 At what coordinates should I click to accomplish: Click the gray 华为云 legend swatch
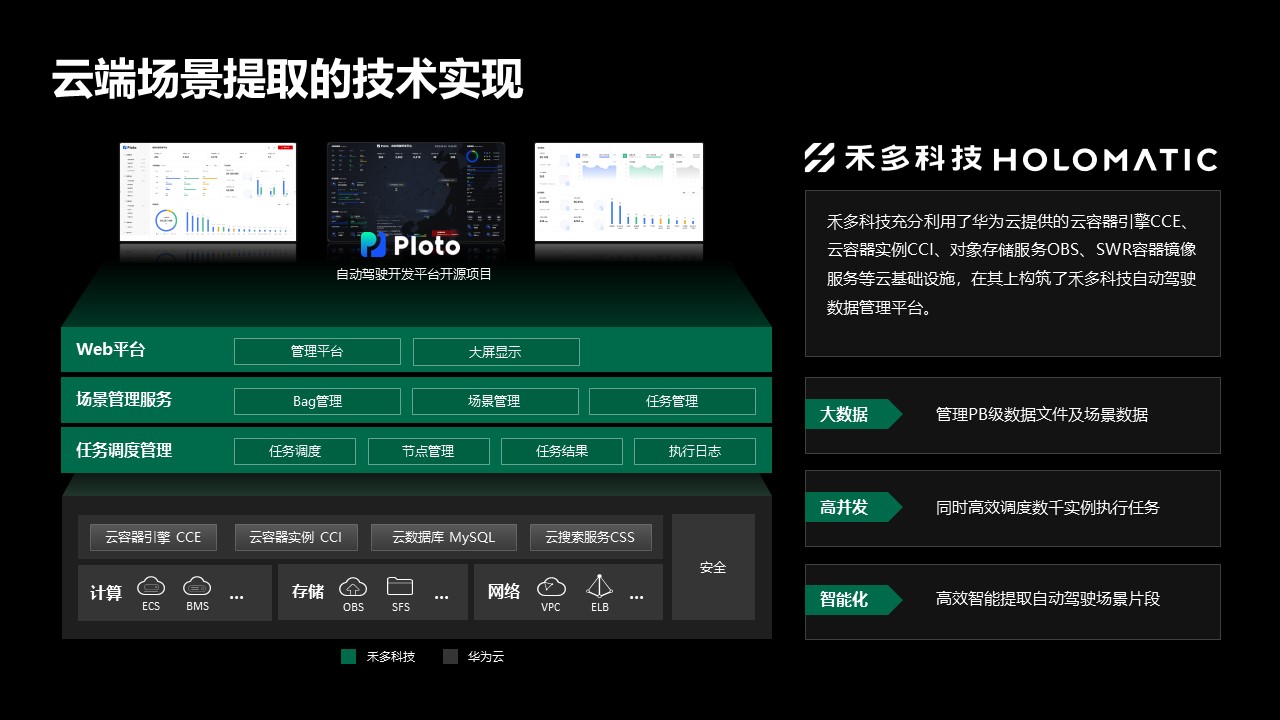(450, 657)
